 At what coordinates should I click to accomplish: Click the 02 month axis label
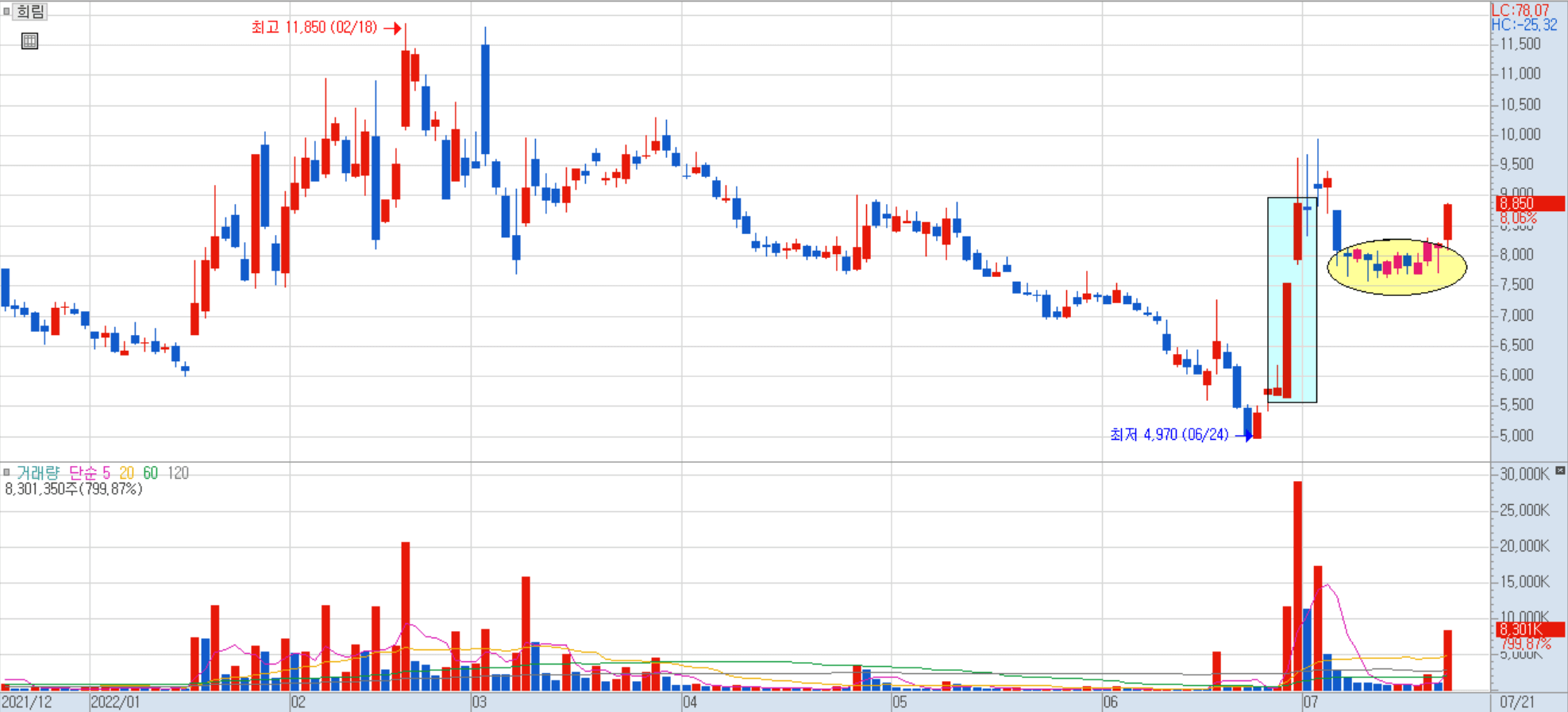click(299, 702)
